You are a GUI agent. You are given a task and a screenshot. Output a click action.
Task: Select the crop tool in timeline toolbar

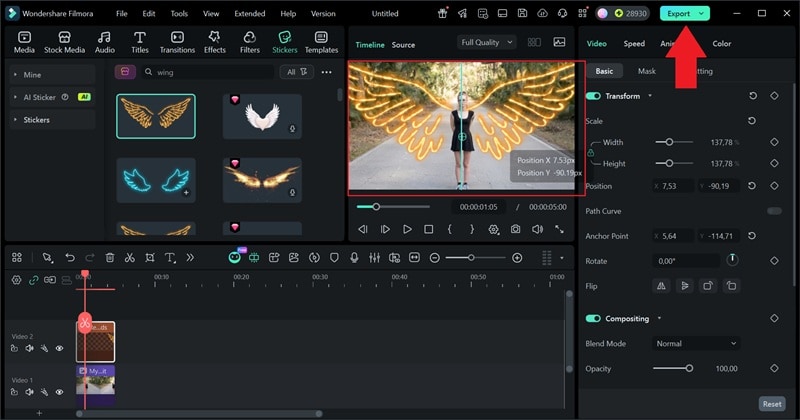[x=150, y=258]
